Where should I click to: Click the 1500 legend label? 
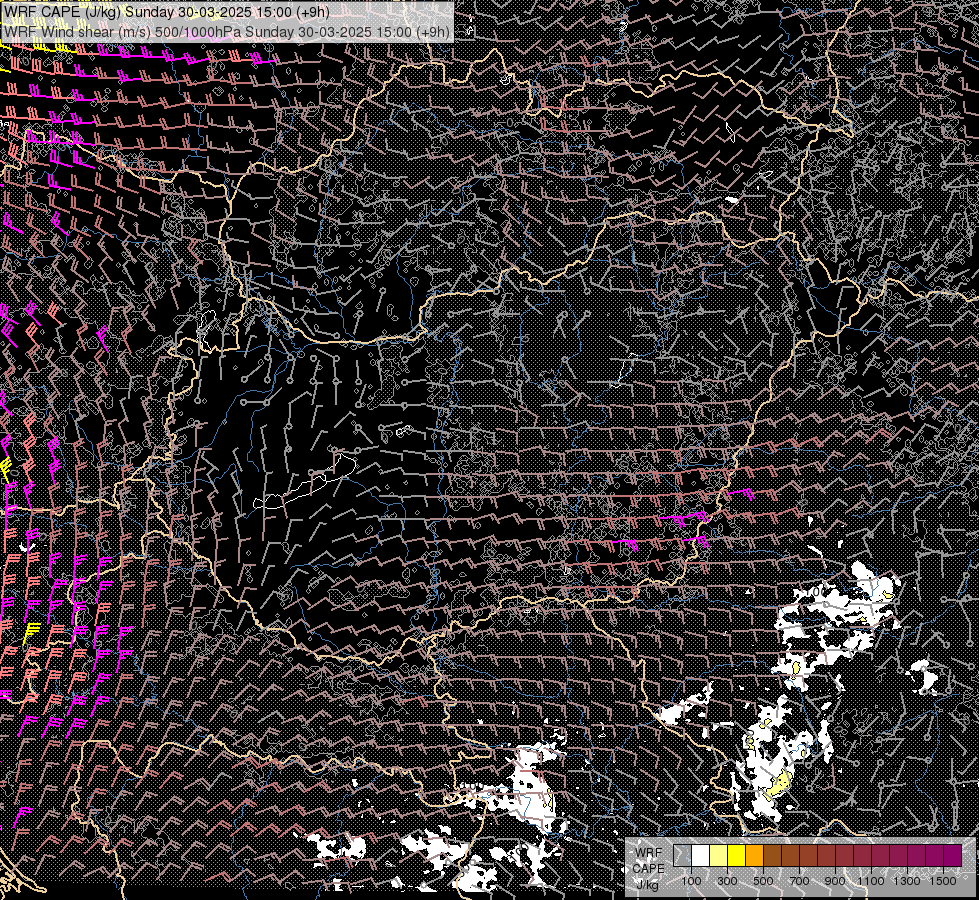click(x=943, y=881)
